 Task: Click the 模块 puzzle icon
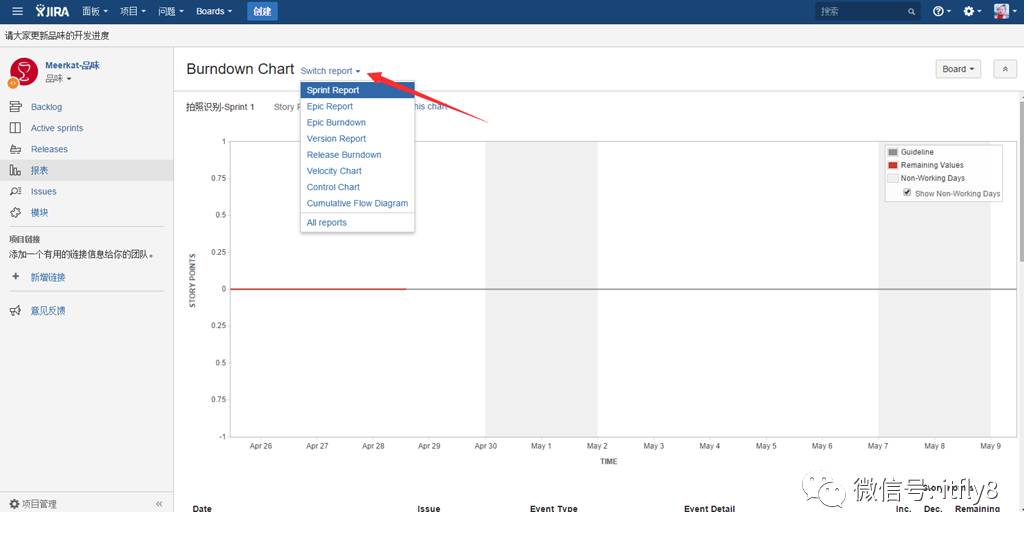click(x=16, y=212)
